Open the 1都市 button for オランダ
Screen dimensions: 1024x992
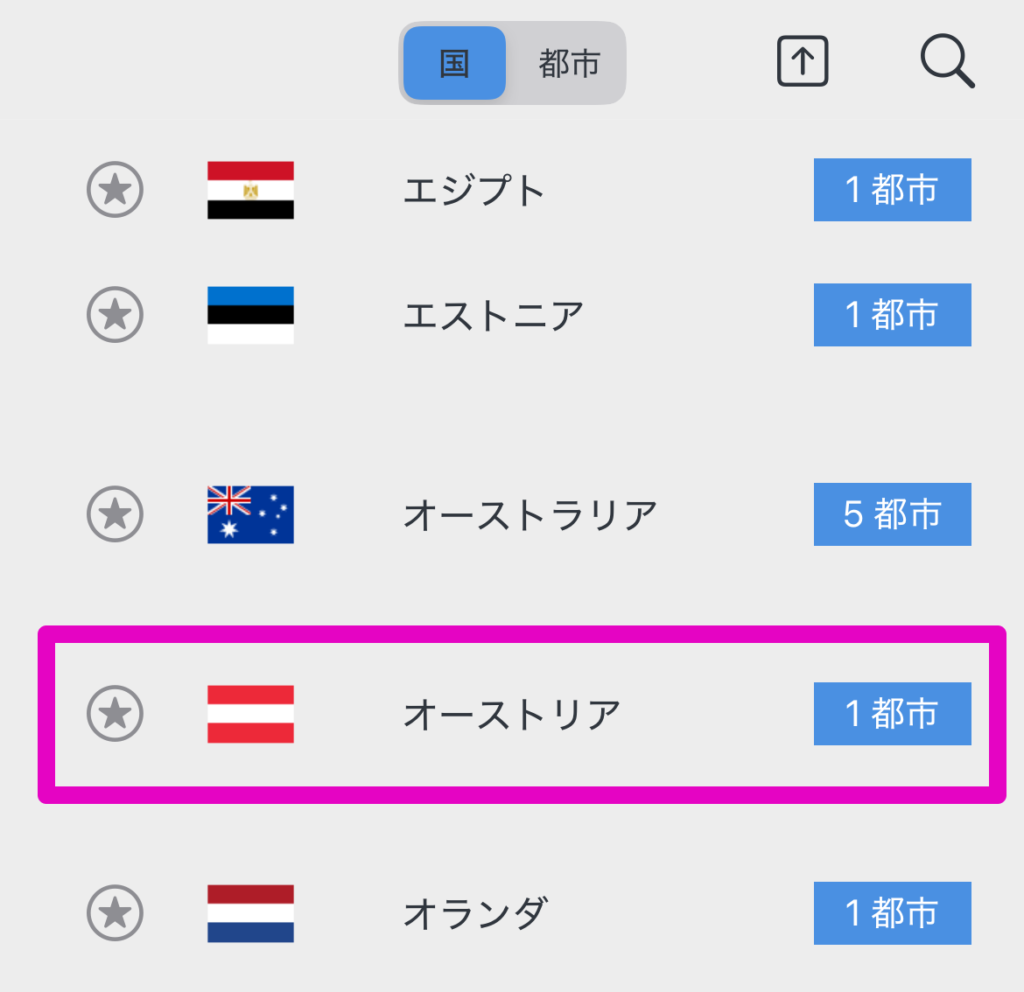click(892, 913)
